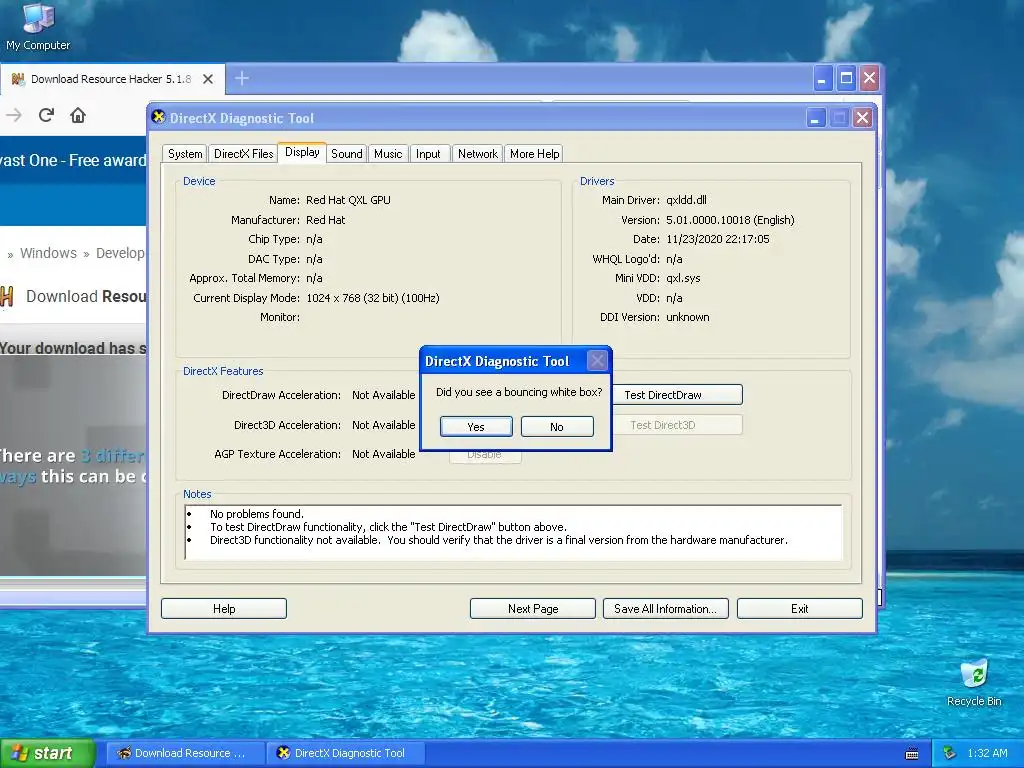This screenshot has width=1024, height=768.
Task: Click the Next Page button
Action: point(533,609)
